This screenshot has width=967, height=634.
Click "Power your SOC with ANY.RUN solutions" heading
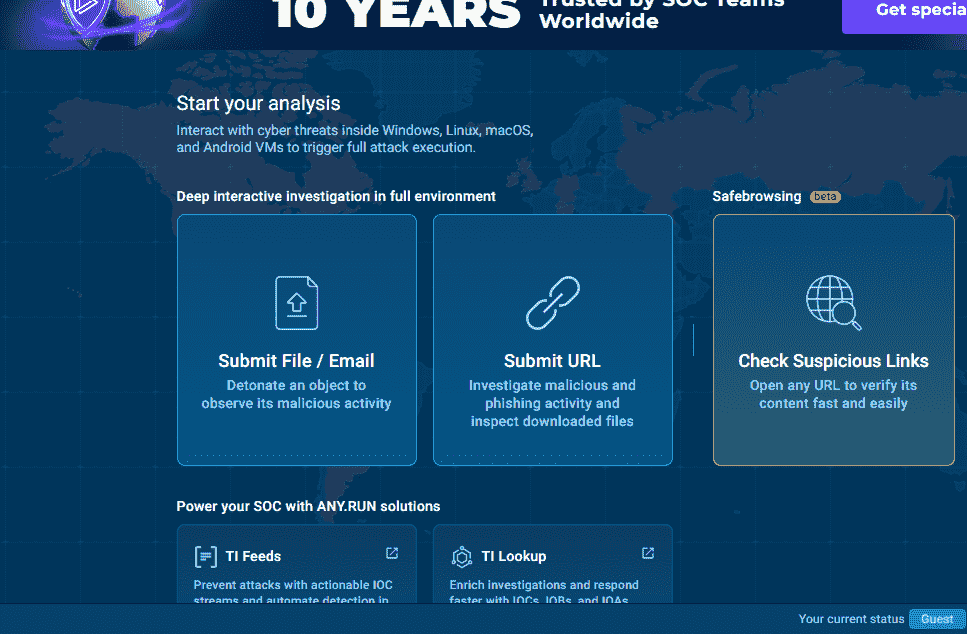[x=308, y=506]
